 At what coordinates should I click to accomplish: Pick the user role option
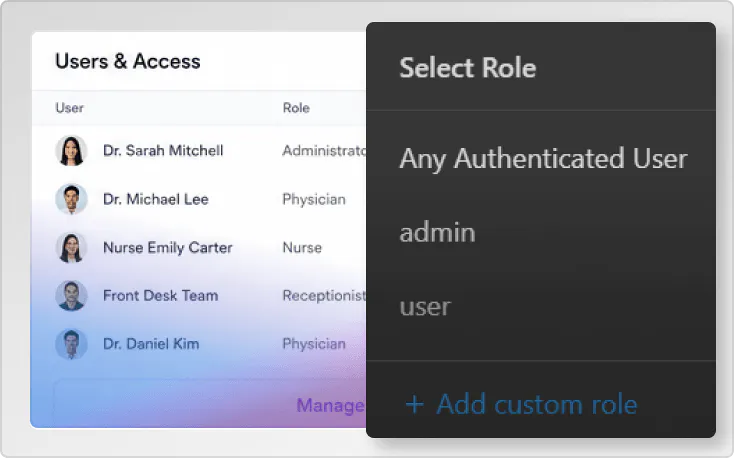point(425,307)
